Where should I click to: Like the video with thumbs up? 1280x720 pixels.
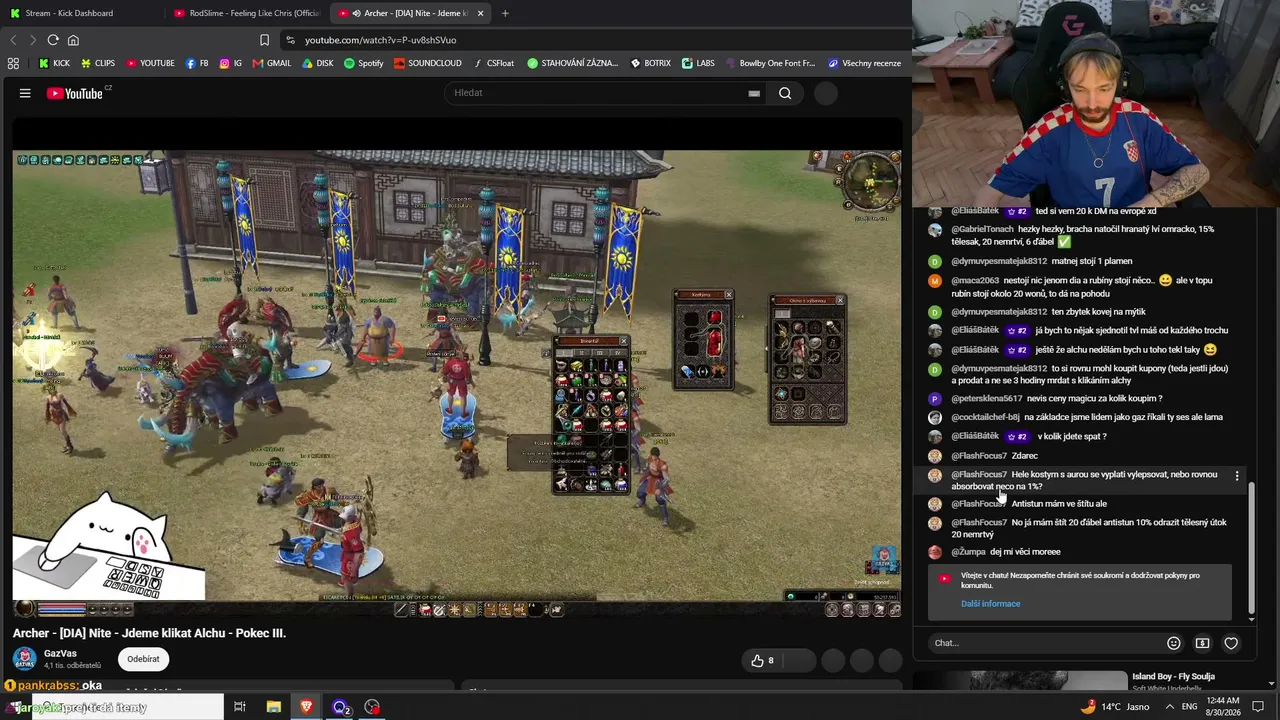pyautogui.click(x=763, y=660)
